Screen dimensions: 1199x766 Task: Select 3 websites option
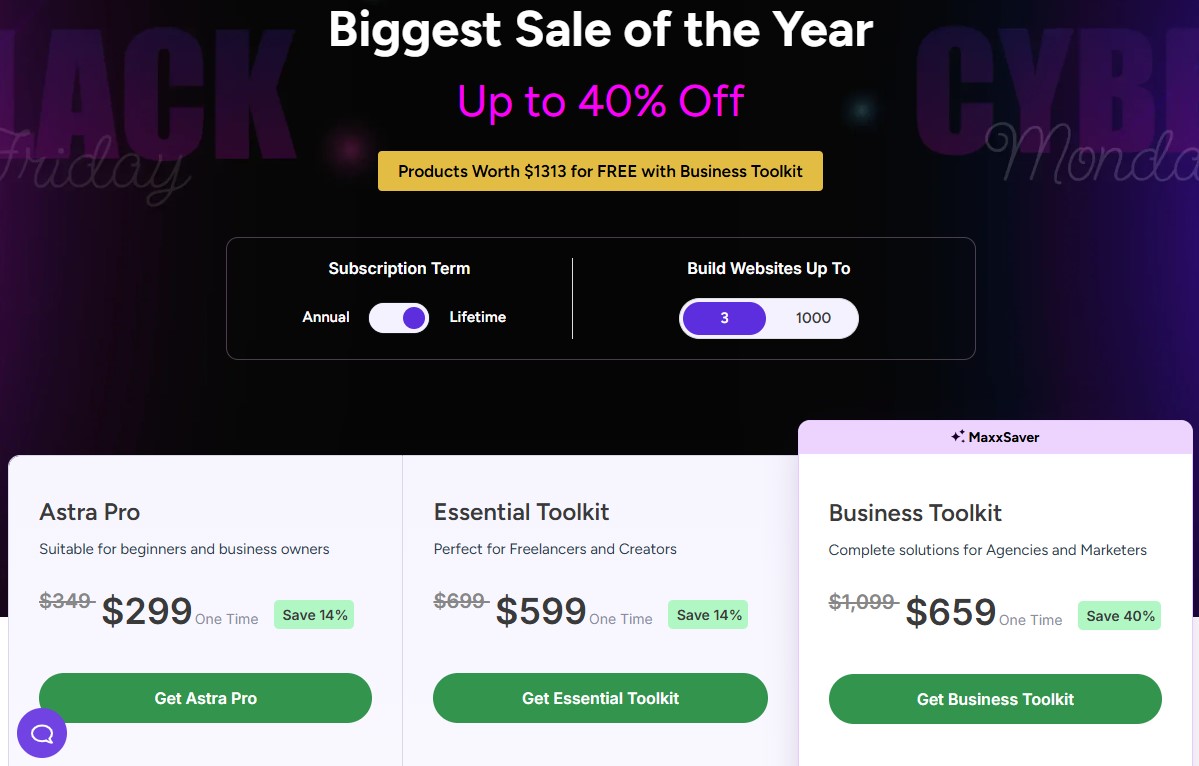coord(724,318)
